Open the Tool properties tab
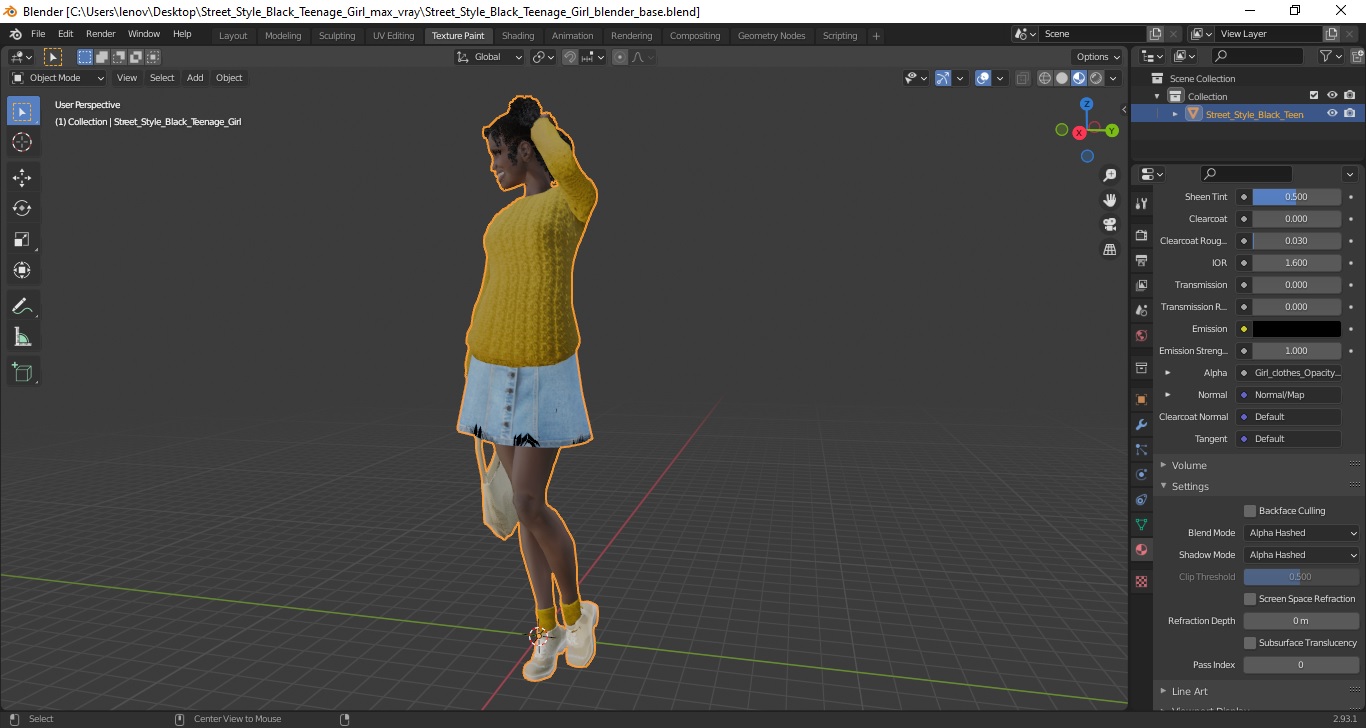 (x=1141, y=203)
